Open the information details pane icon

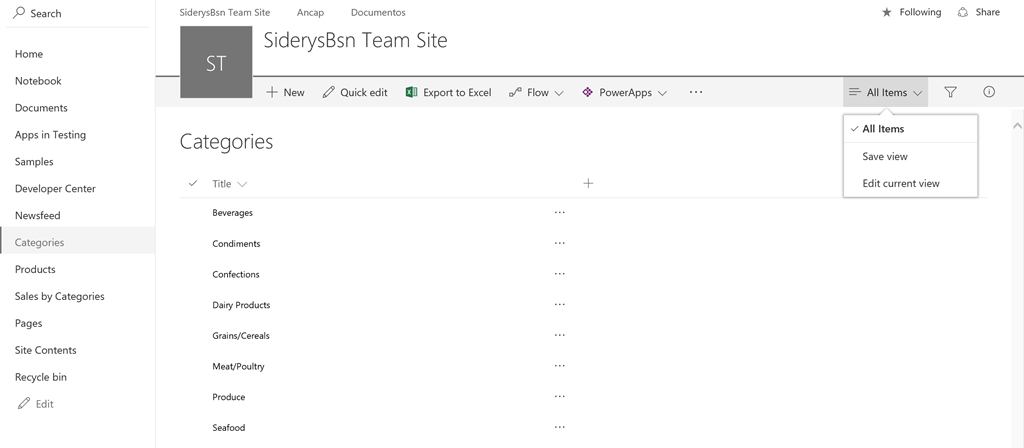coord(989,92)
